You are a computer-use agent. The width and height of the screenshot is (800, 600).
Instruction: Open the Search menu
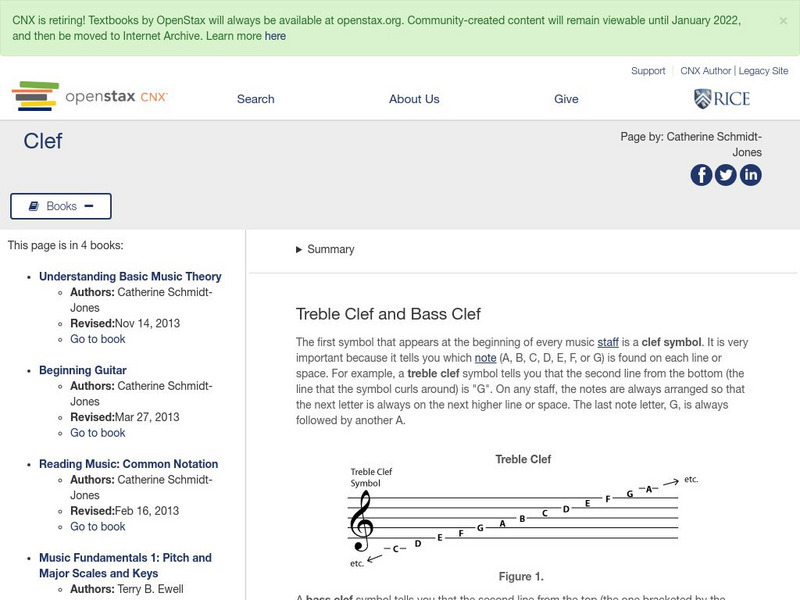[x=255, y=99]
